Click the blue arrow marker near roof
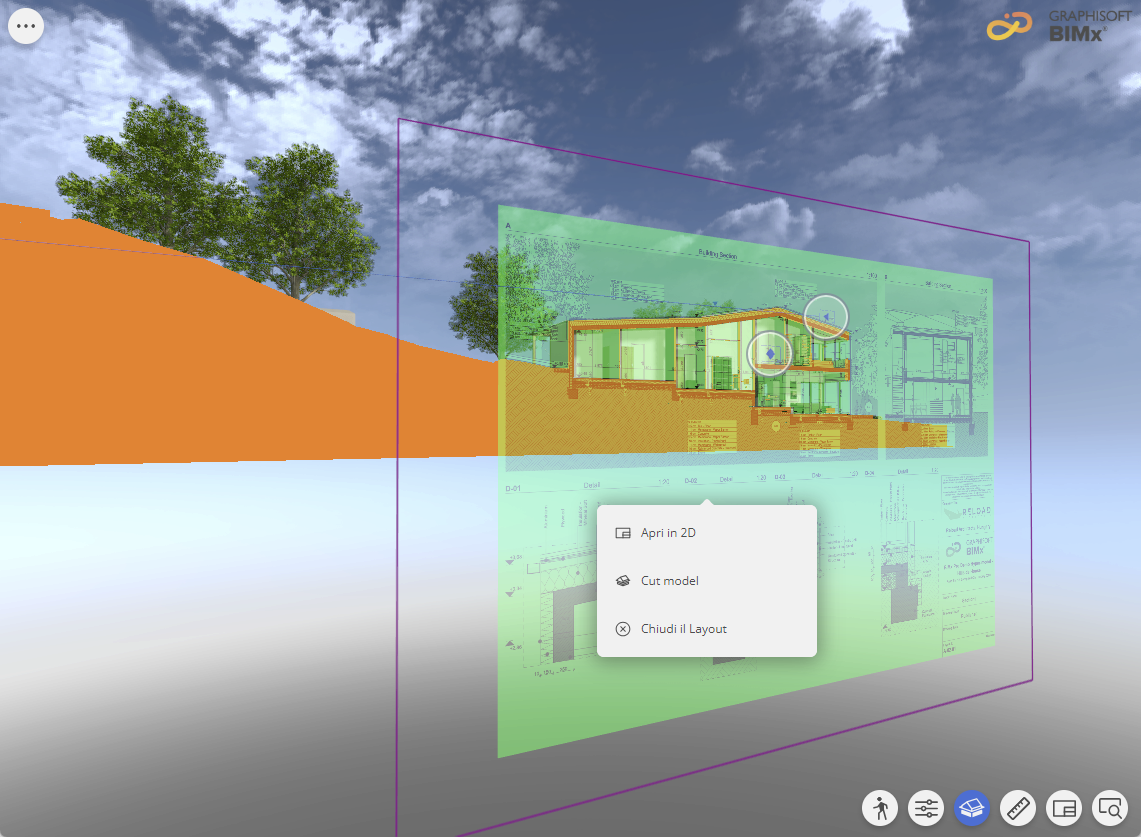 (x=826, y=317)
